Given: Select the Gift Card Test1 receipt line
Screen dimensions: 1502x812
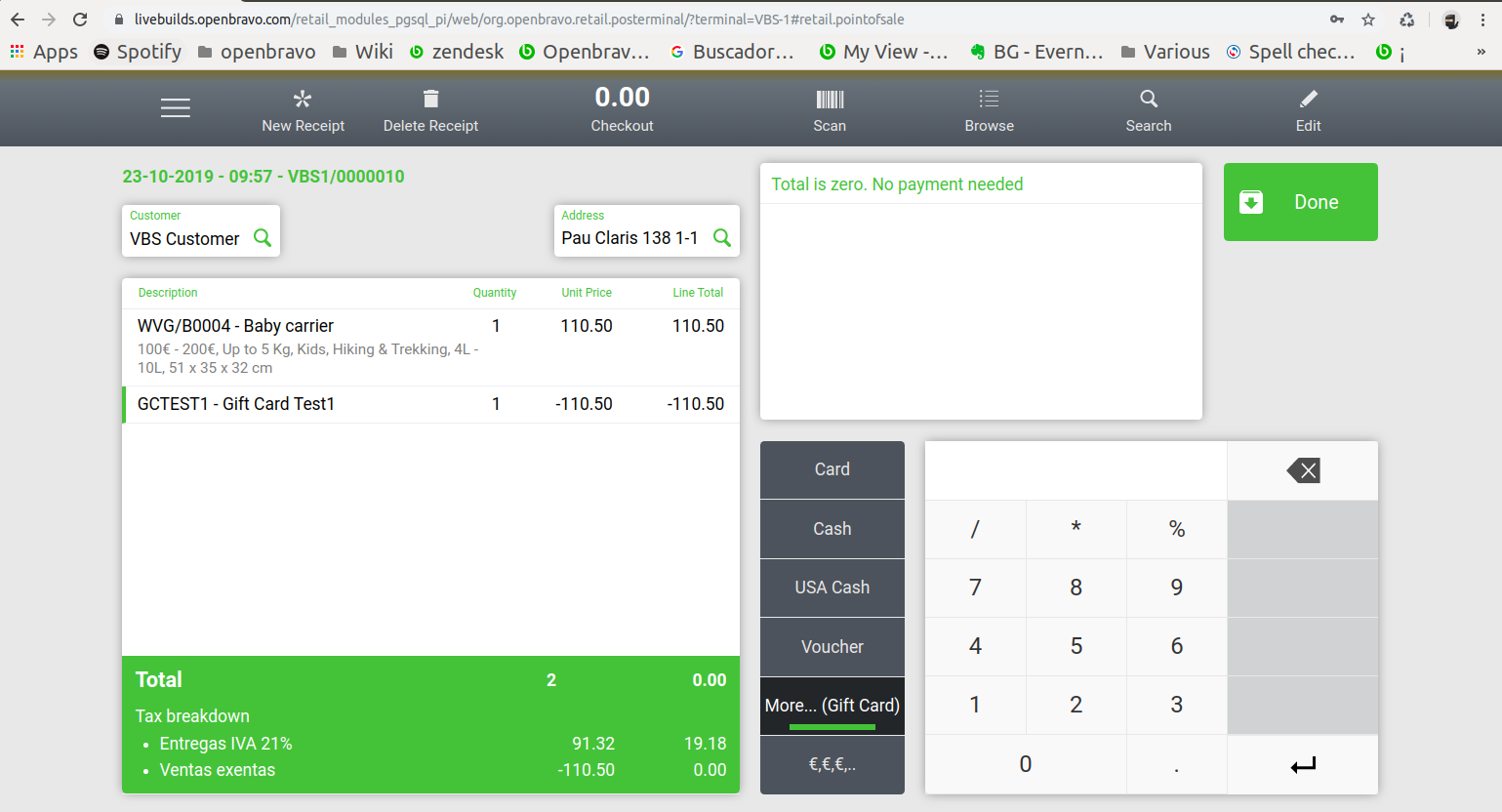Looking at the screenshot, I should pos(430,404).
